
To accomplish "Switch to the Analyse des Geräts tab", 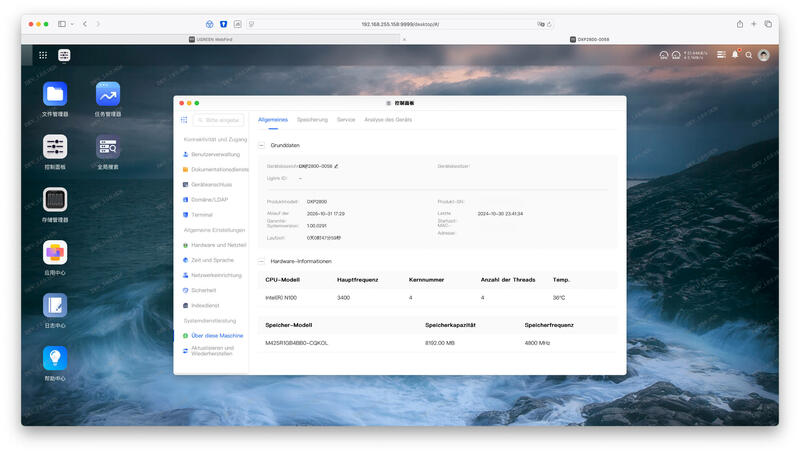I will pos(388,120).
